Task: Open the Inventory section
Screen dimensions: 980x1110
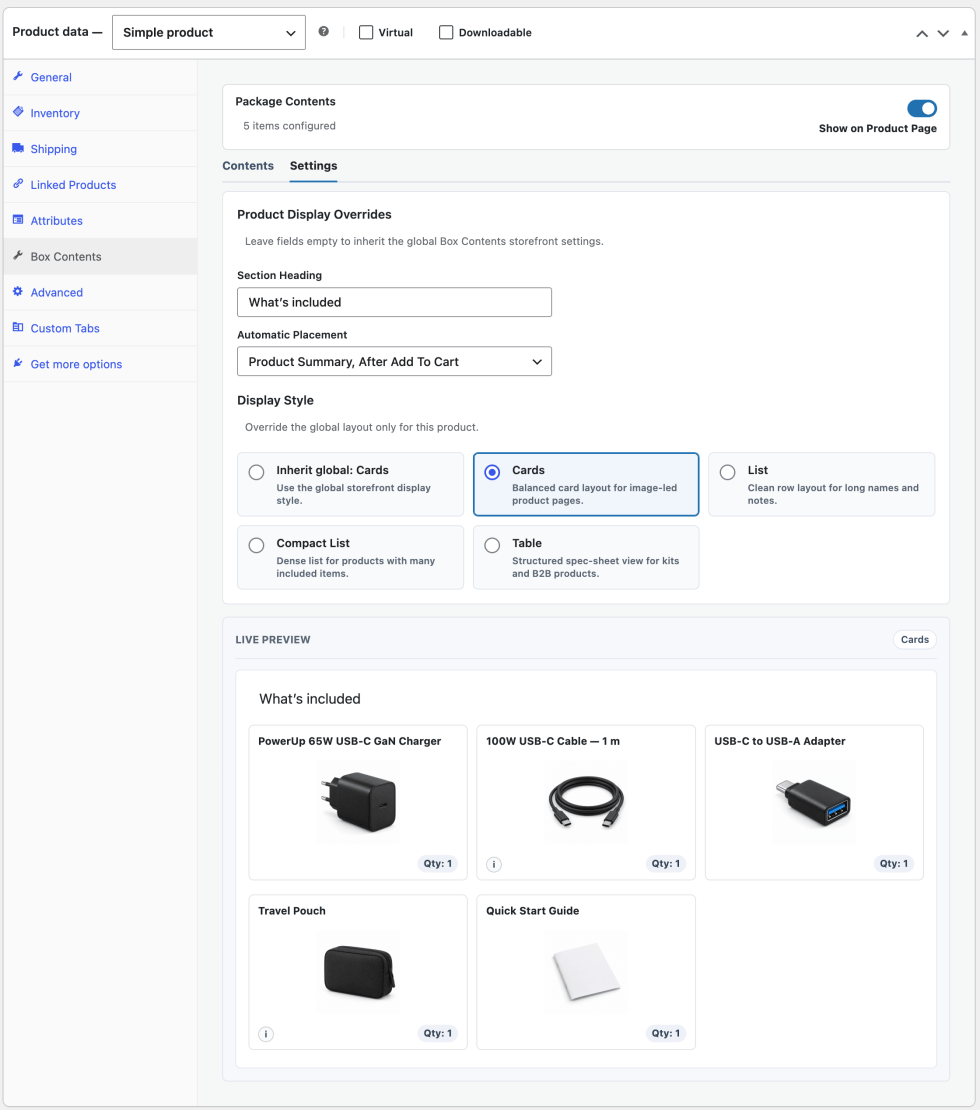Action: 101,113
